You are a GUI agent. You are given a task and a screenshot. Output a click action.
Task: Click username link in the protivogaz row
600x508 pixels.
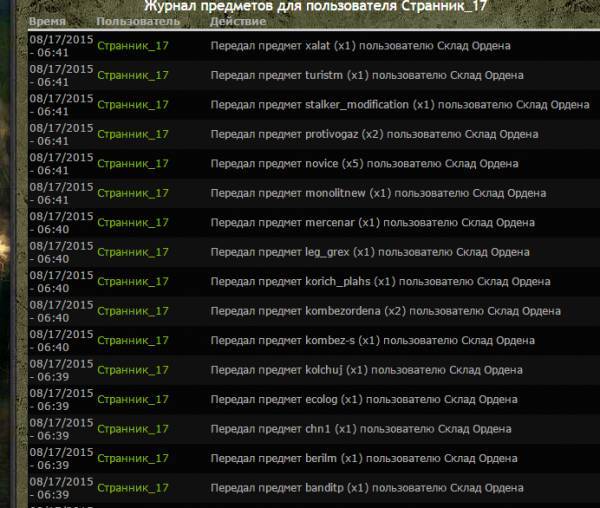(133, 134)
